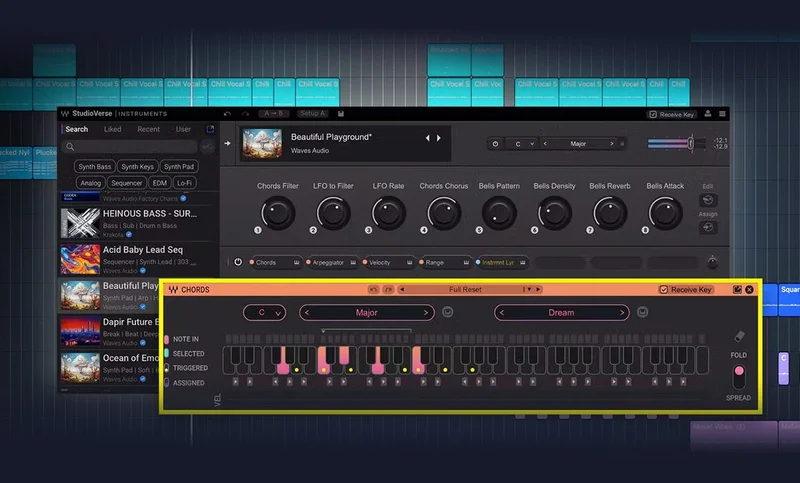Open keyboard icon on the Arpeggiator slot
Image resolution: width=800 pixels, height=483 pixels.
[353, 262]
